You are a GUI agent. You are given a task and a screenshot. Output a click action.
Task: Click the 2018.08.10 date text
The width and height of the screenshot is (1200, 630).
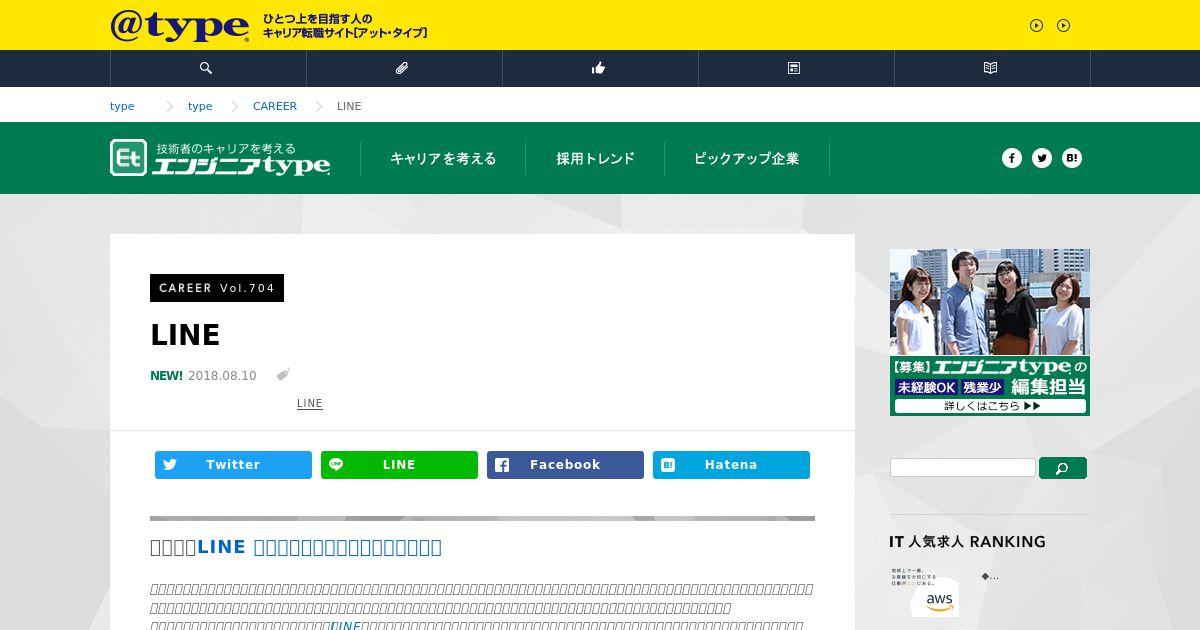[x=222, y=376]
